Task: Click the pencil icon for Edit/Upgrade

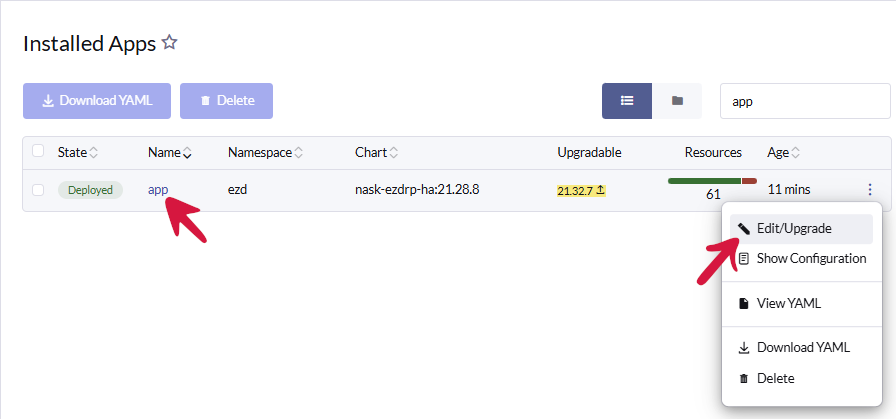Action: pos(743,228)
